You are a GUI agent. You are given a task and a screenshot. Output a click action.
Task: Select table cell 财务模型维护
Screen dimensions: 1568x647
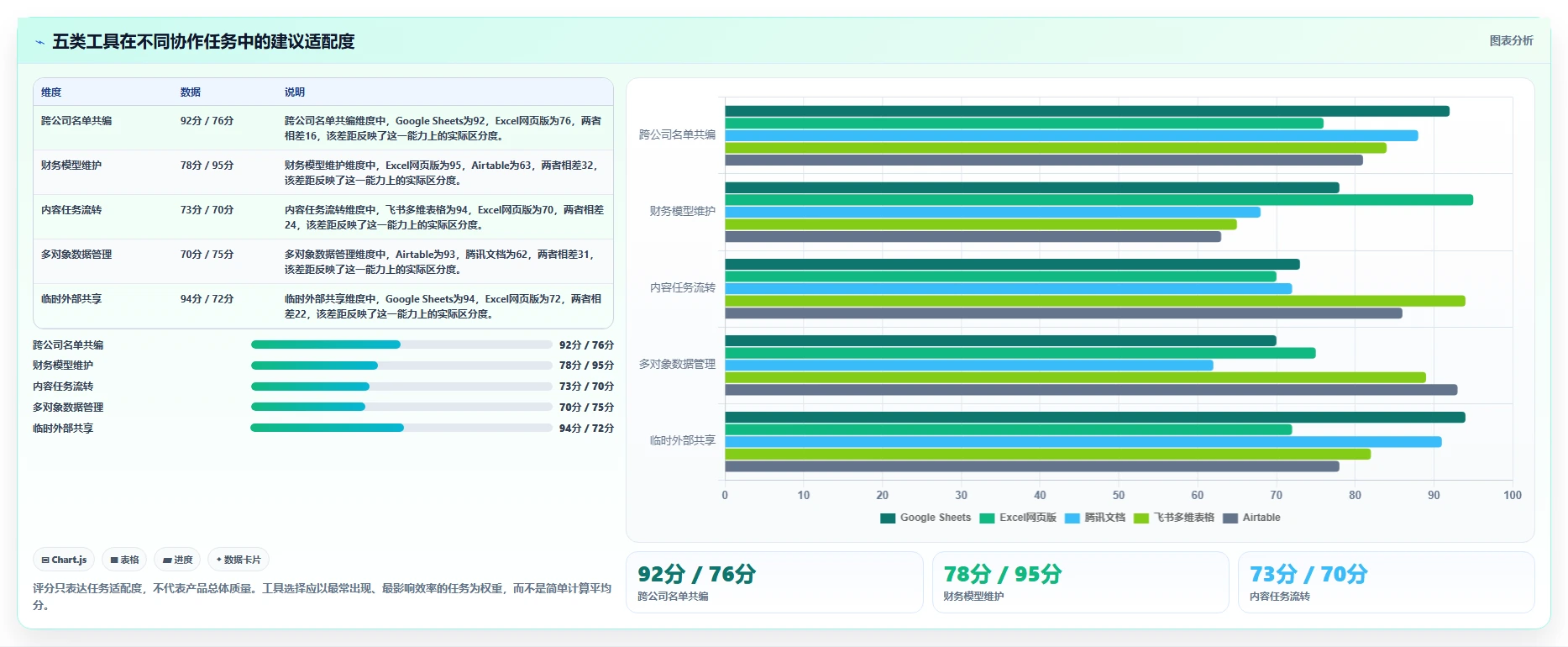pyautogui.click(x=71, y=166)
